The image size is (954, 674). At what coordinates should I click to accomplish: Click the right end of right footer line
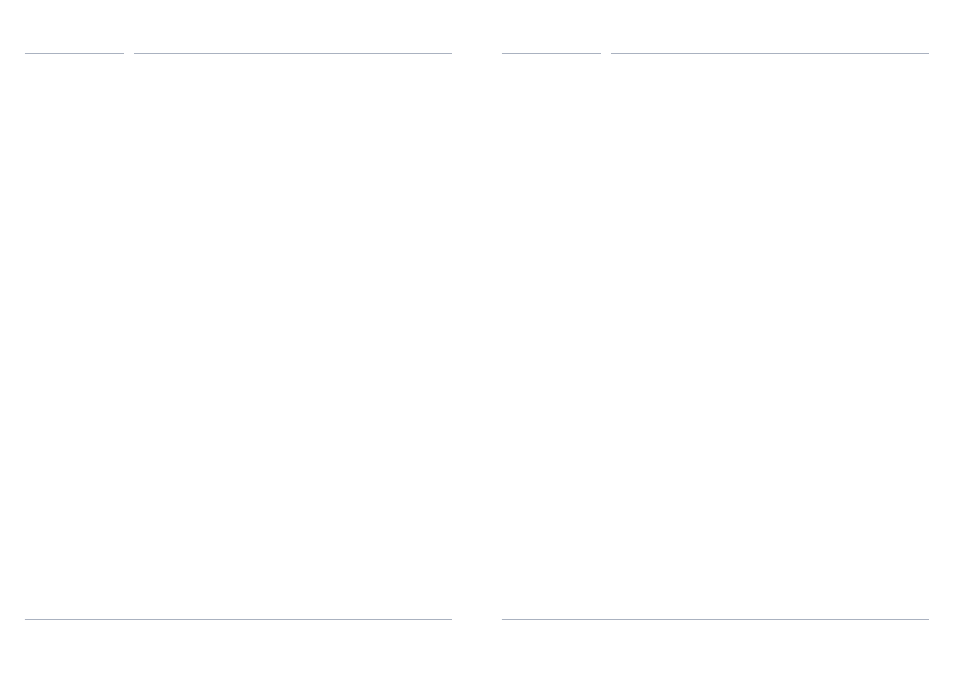tap(926, 619)
